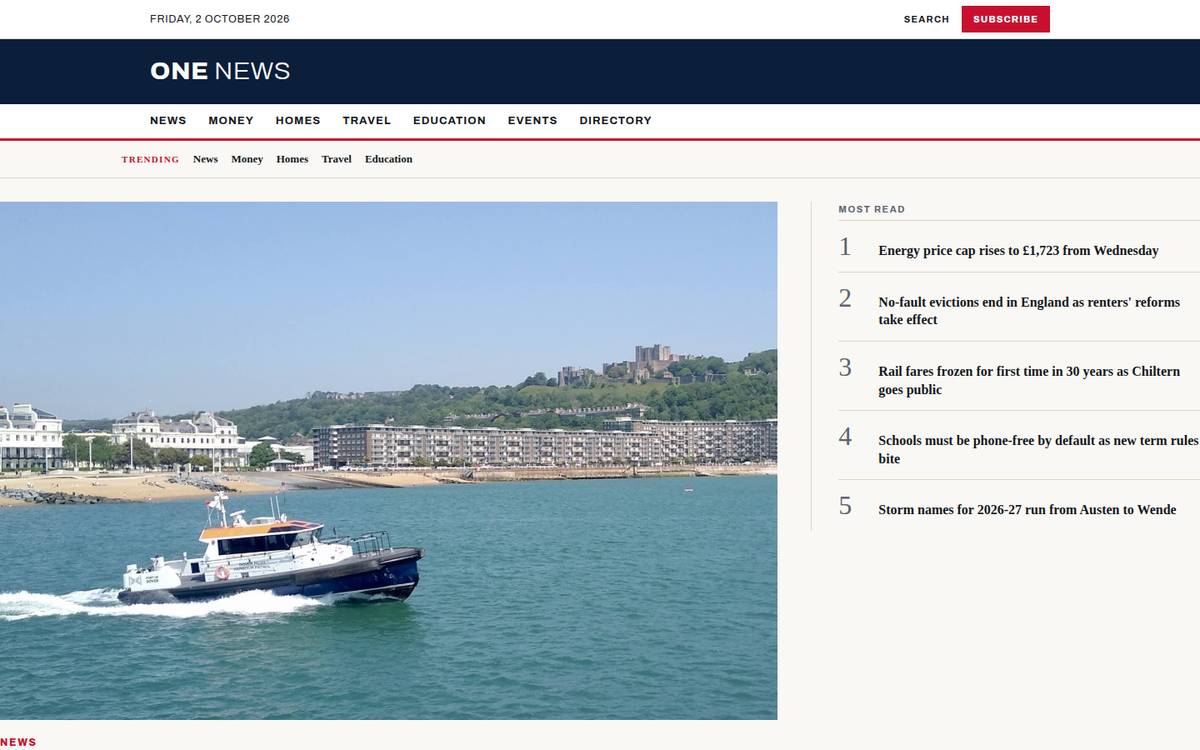
Task: Open the no-fault evictions end article
Action: [1029, 311]
